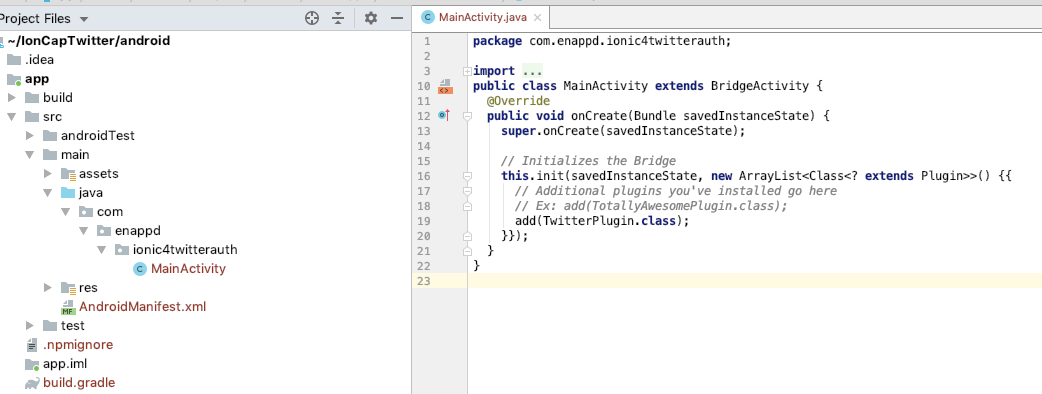Click the fold marker on line 12

coord(467,116)
